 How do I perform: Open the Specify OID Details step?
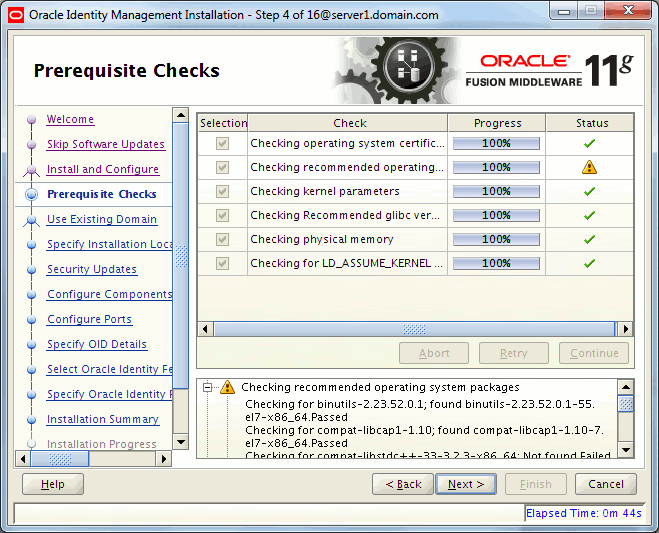tap(97, 344)
